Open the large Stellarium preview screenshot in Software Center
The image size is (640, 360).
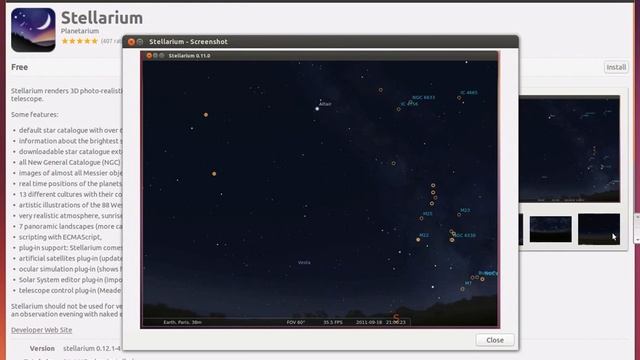(570, 149)
